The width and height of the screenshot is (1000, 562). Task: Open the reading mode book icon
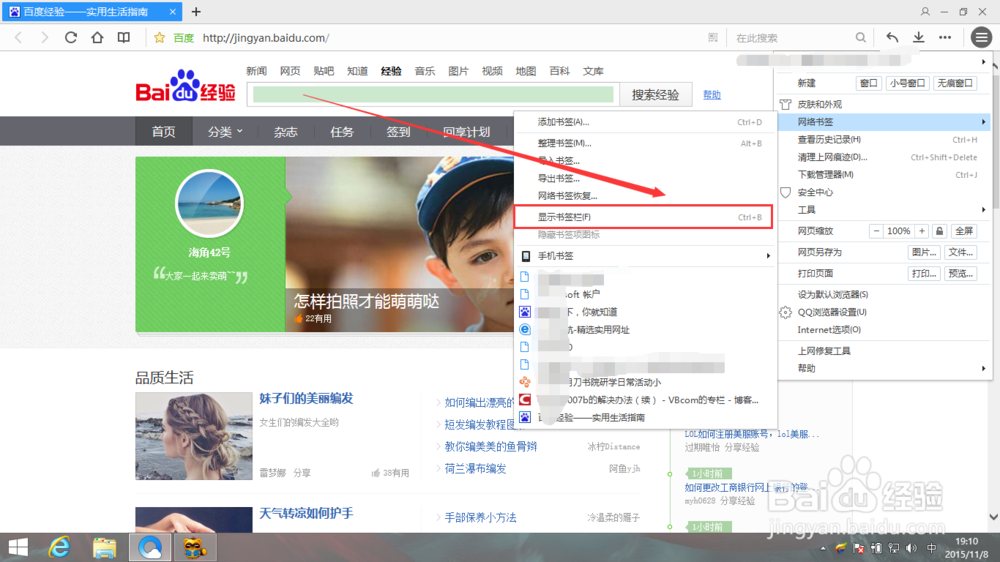point(124,38)
